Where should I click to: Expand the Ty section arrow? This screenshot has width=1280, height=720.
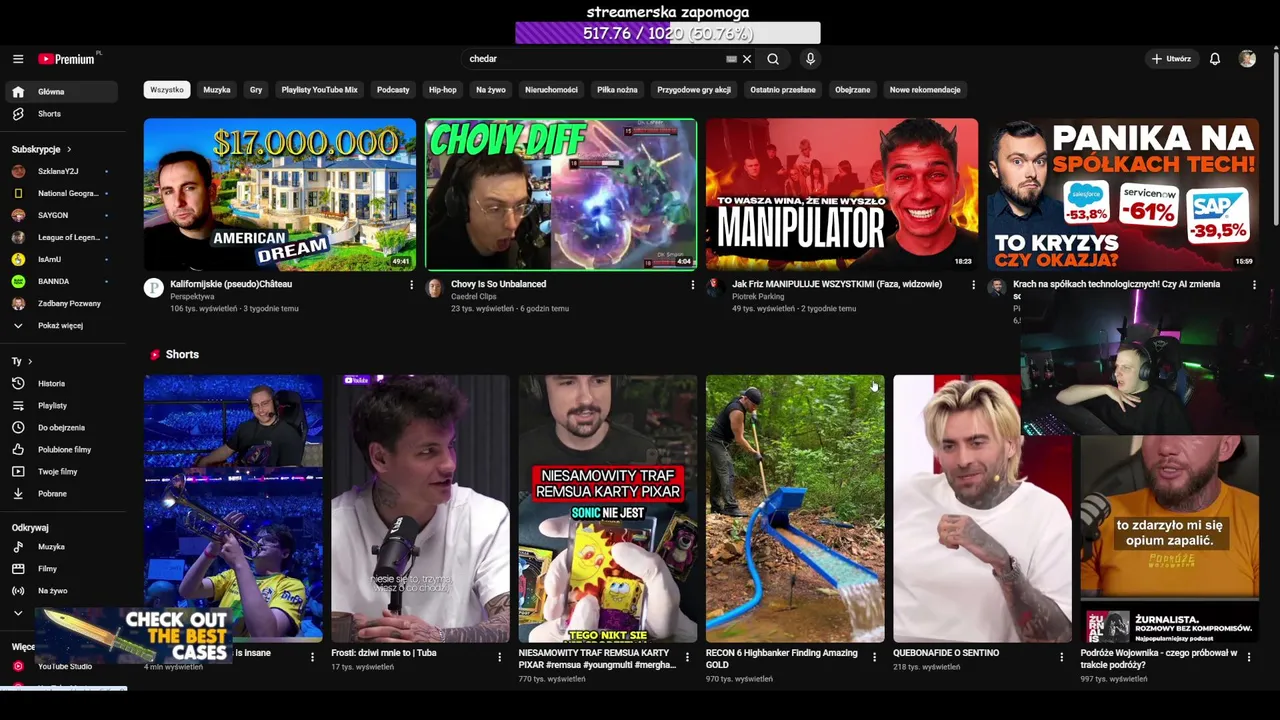[x=30, y=361]
